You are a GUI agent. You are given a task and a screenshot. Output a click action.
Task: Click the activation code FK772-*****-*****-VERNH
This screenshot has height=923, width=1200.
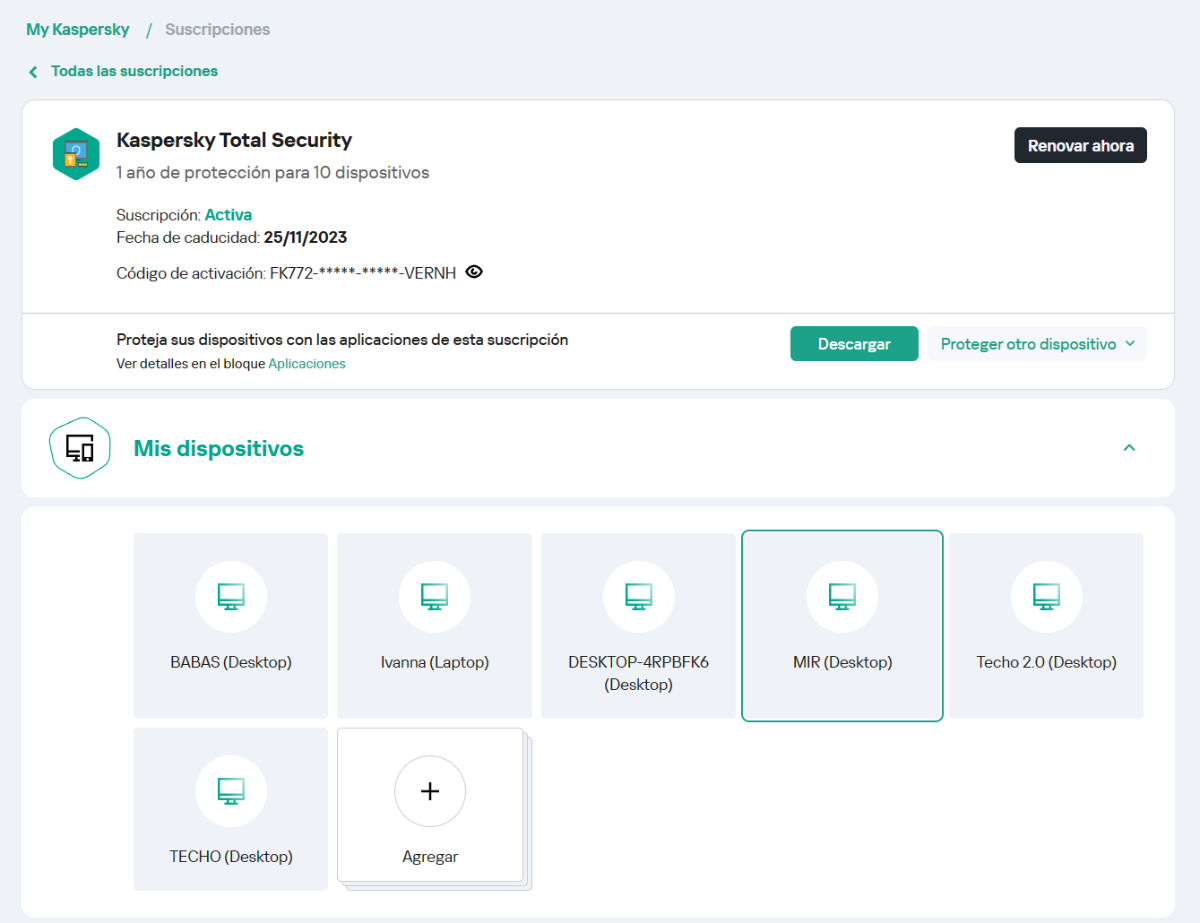pyautogui.click(x=363, y=272)
